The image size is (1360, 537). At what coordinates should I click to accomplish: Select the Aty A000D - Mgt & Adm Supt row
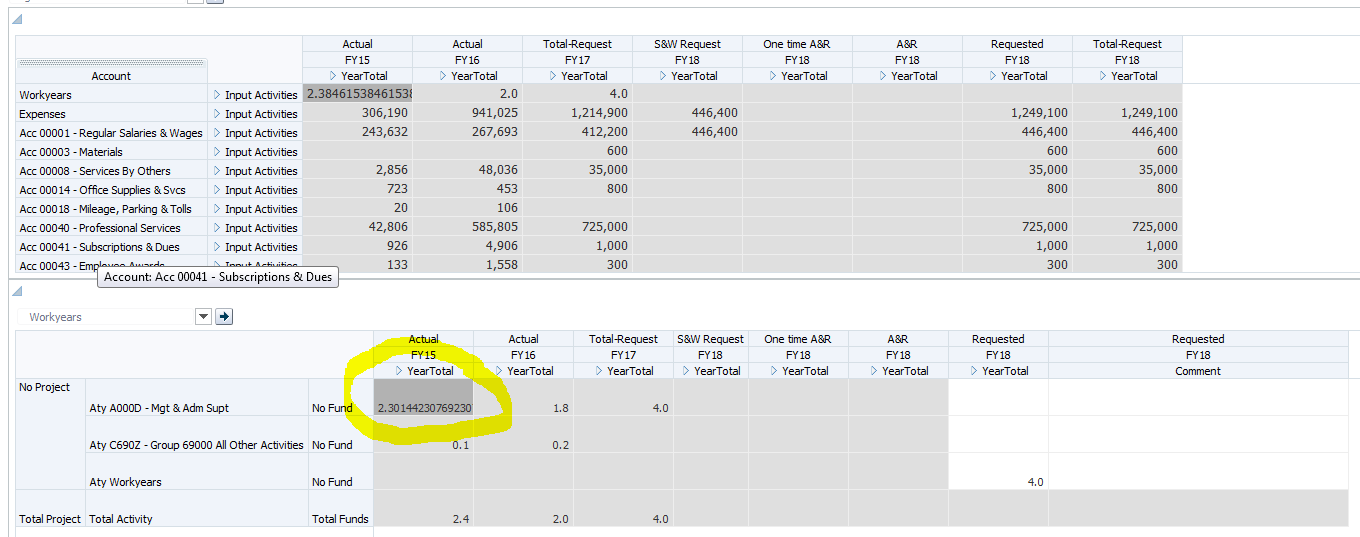point(159,408)
